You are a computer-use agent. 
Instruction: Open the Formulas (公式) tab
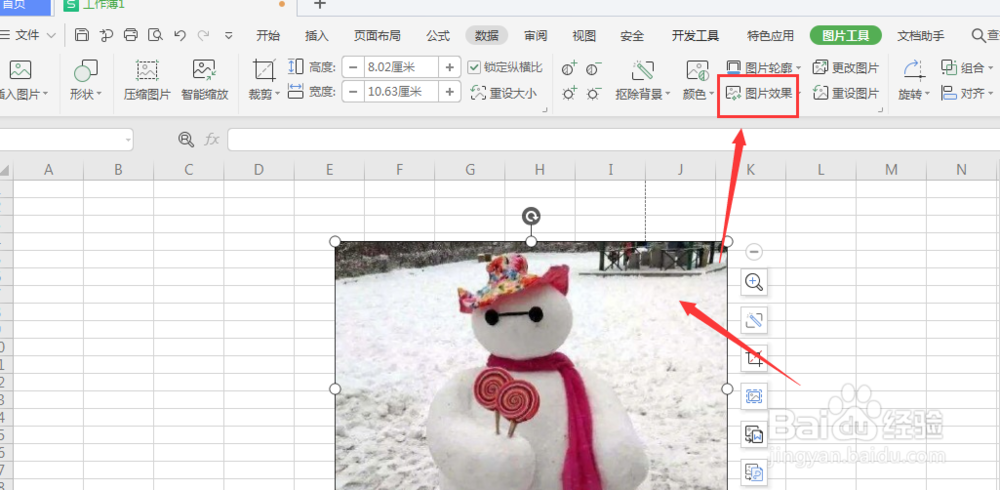click(438, 36)
